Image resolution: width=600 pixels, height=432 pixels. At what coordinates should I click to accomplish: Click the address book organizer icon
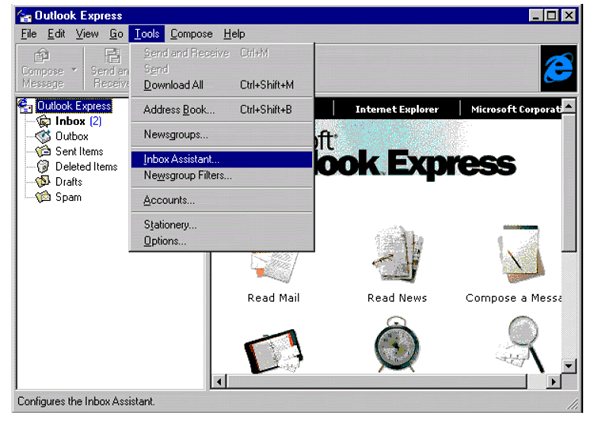[274, 351]
